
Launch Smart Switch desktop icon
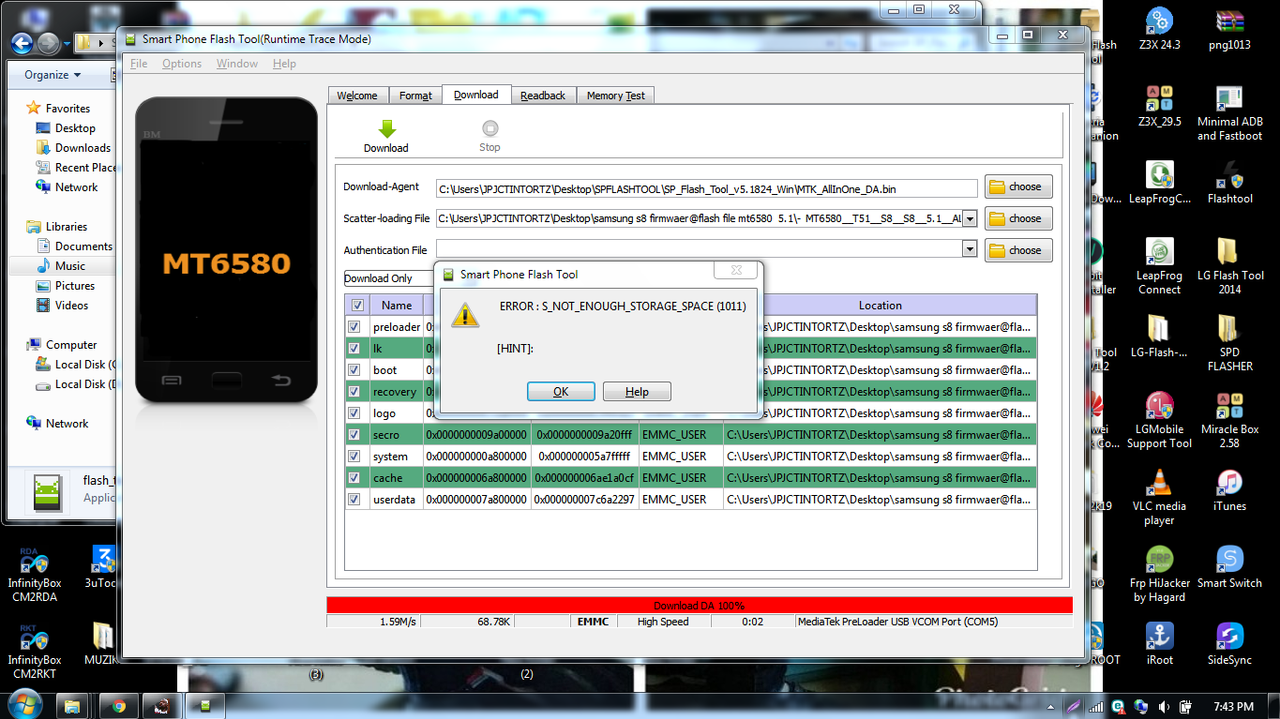(1229, 560)
